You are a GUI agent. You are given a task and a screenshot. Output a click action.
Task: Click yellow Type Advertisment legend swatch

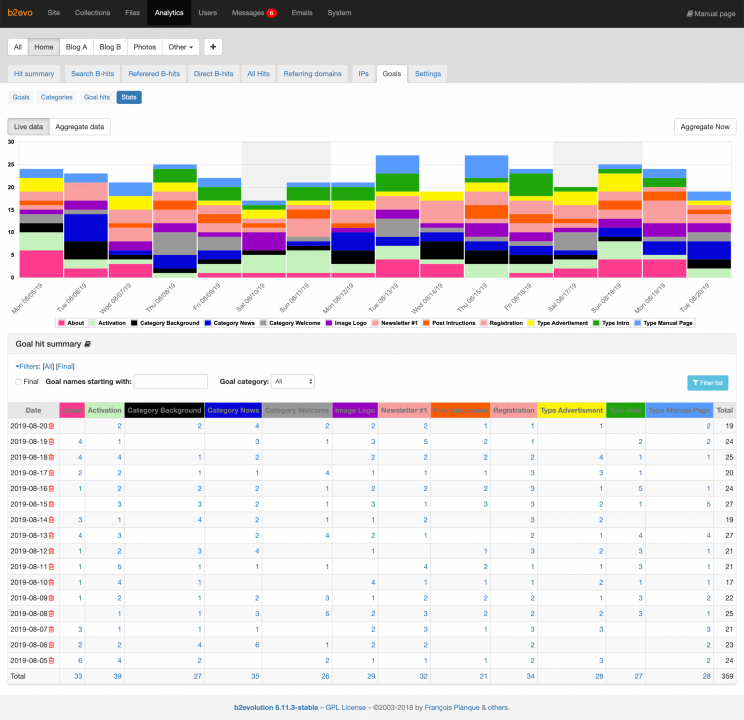coord(531,323)
